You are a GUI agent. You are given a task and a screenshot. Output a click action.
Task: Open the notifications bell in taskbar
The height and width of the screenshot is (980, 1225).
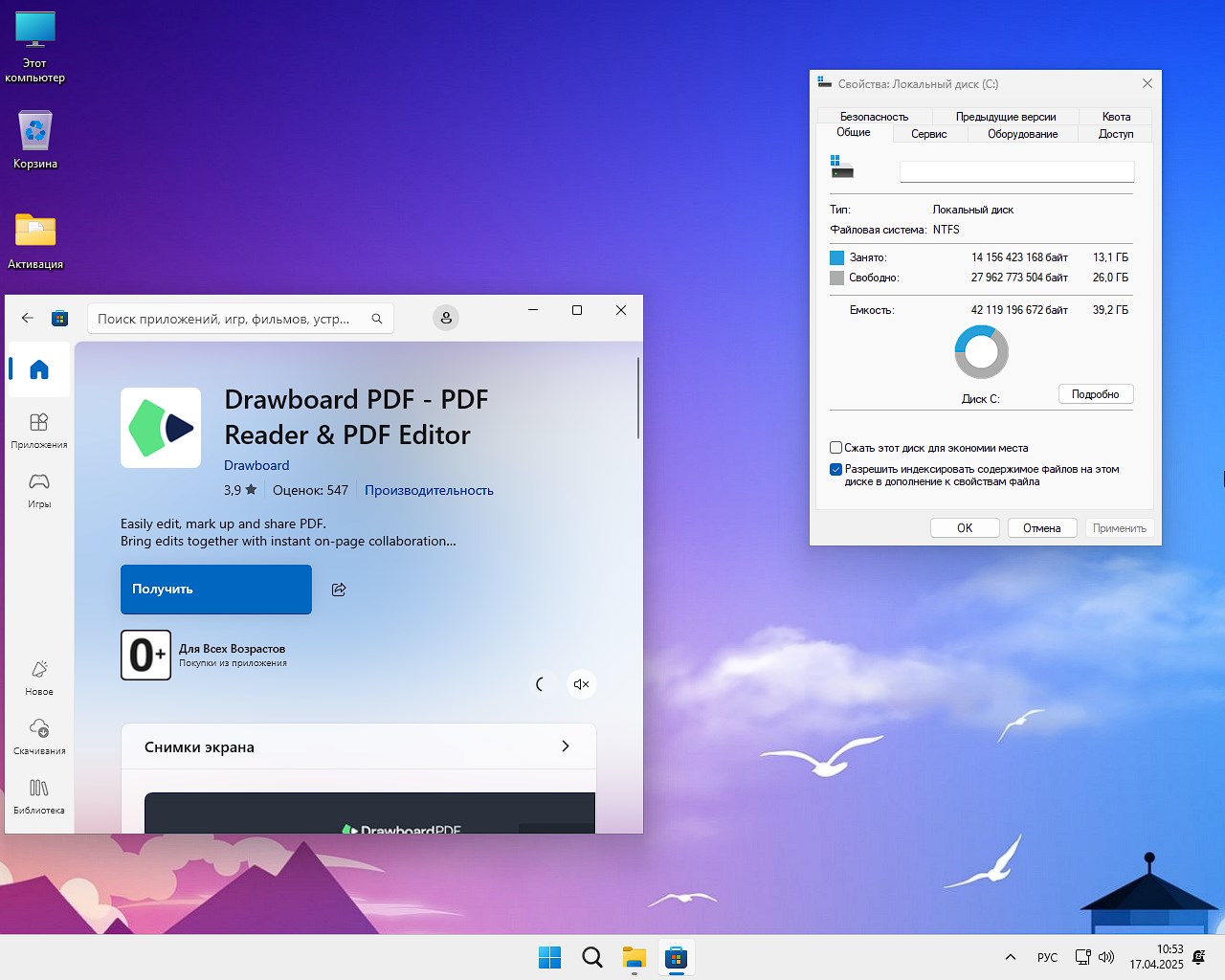click(x=1199, y=957)
